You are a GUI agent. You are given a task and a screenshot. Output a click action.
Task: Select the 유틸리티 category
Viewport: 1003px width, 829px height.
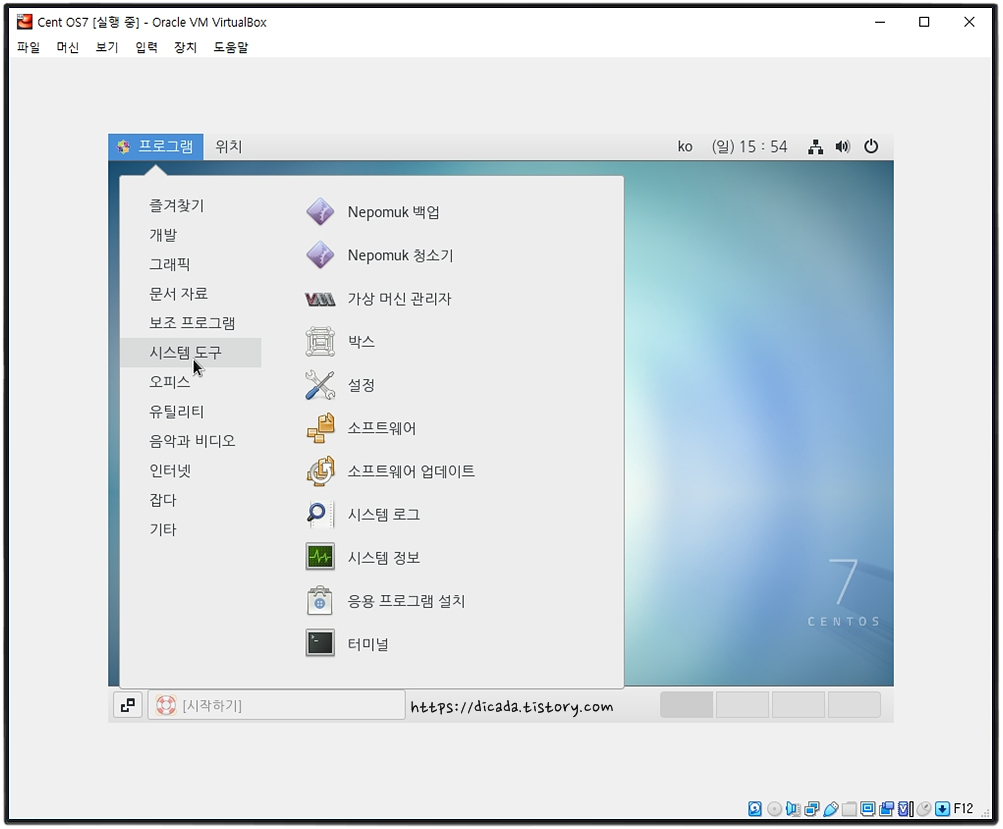177,411
